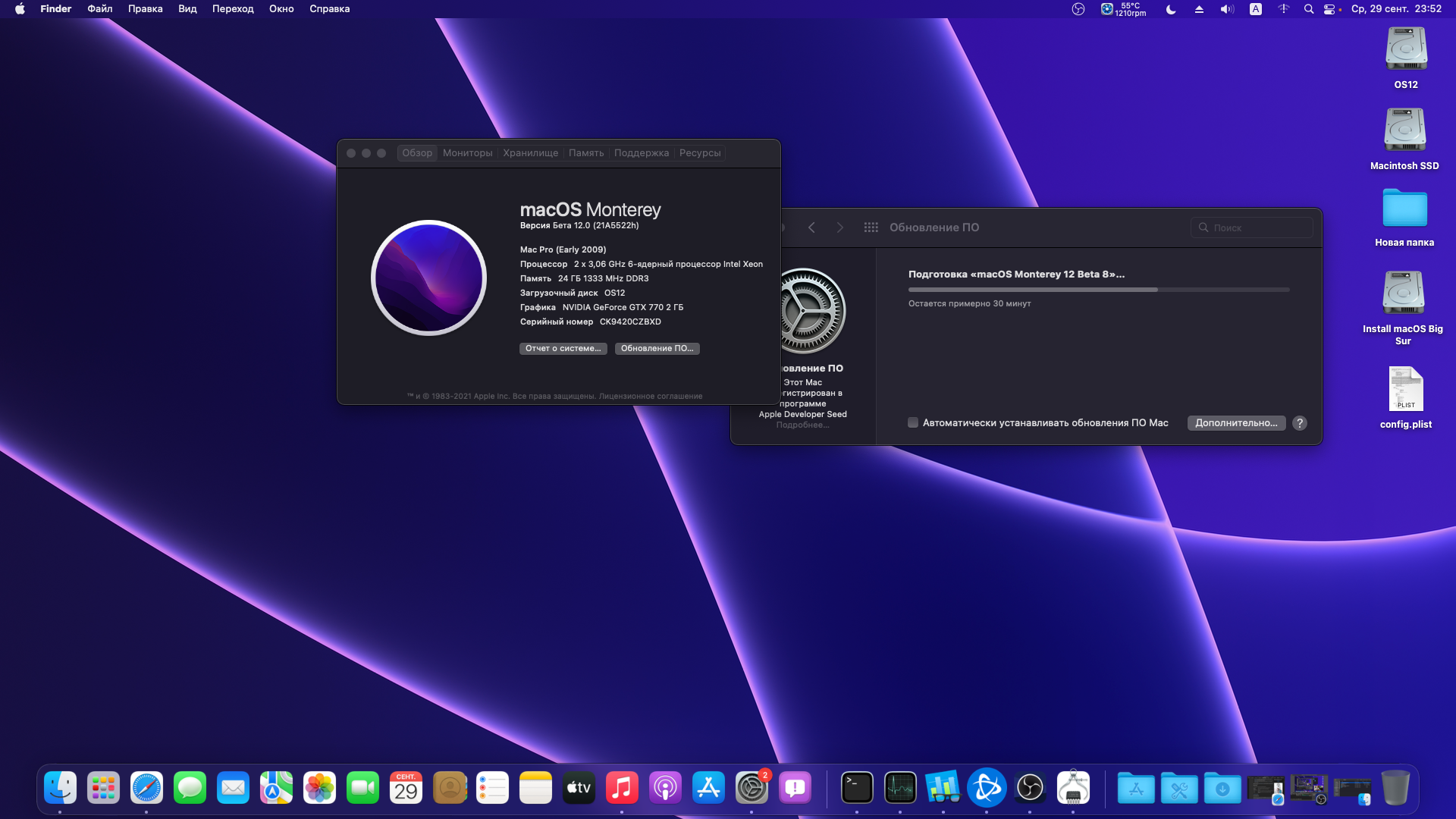Open Finder from the Dock

pyautogui.click(x=60, y=788)
